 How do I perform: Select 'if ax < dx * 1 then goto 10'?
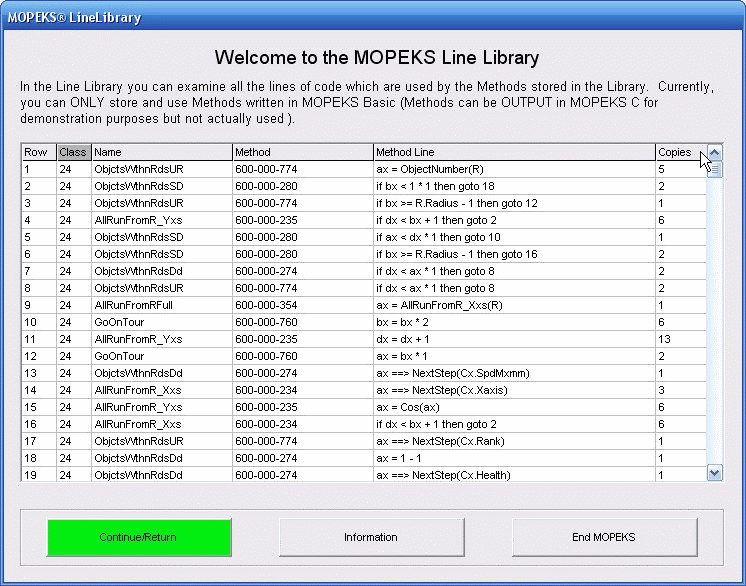point(514,237)
